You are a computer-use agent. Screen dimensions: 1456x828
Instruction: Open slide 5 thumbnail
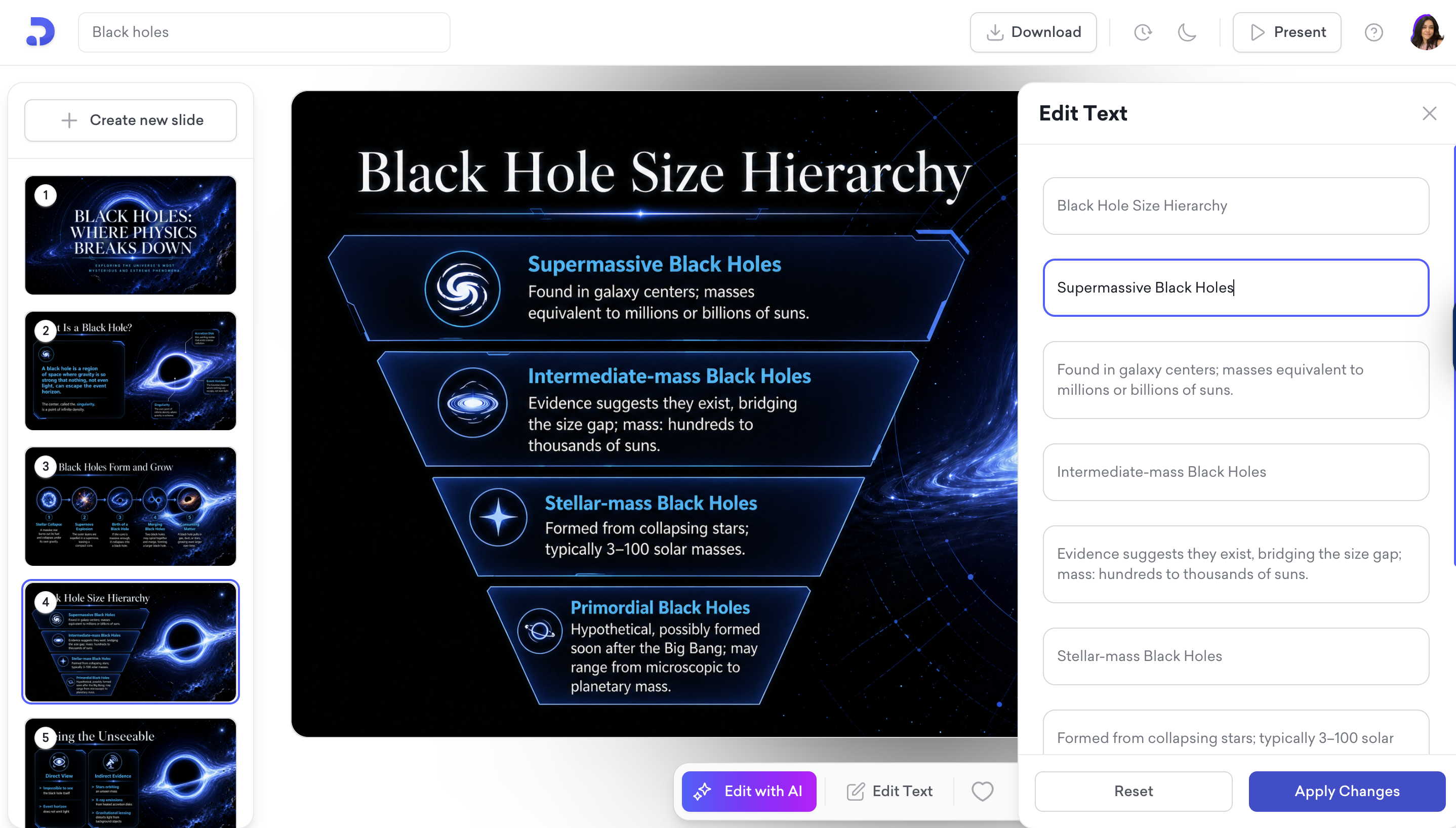tap(131, 772)
